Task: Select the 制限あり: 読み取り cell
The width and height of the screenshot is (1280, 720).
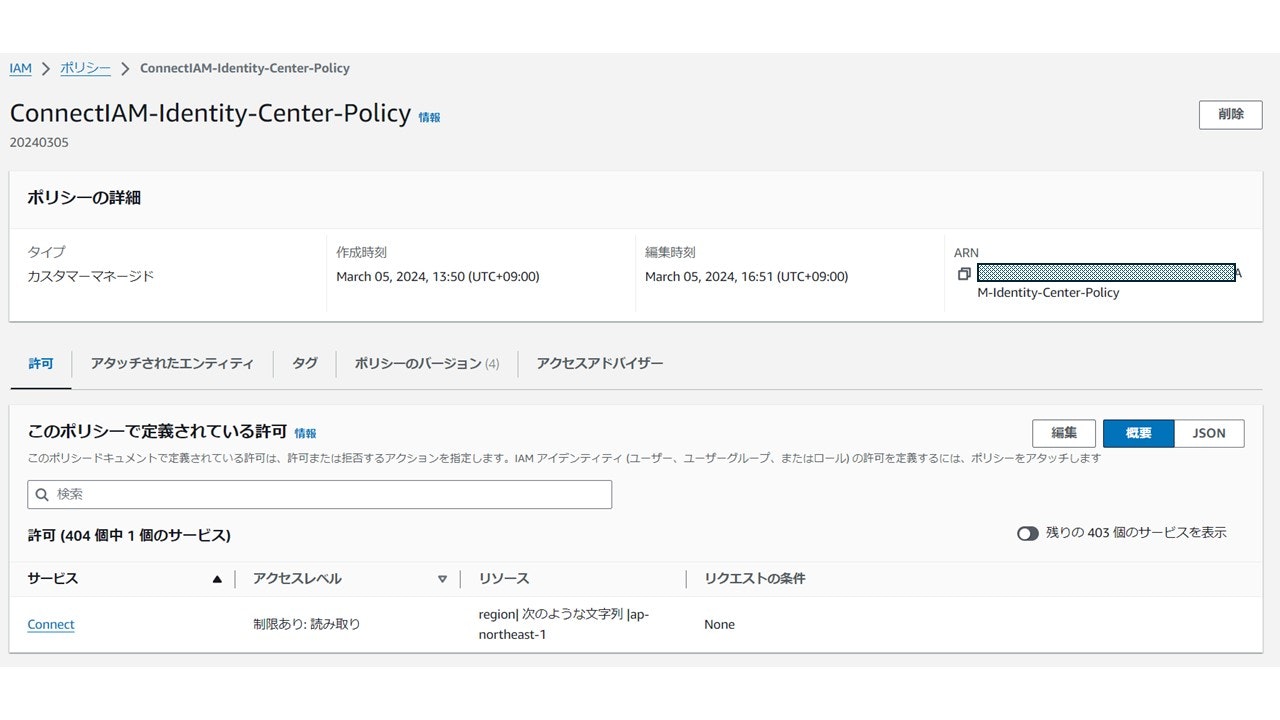Action: pyautogui.click(x=307, y=624)
